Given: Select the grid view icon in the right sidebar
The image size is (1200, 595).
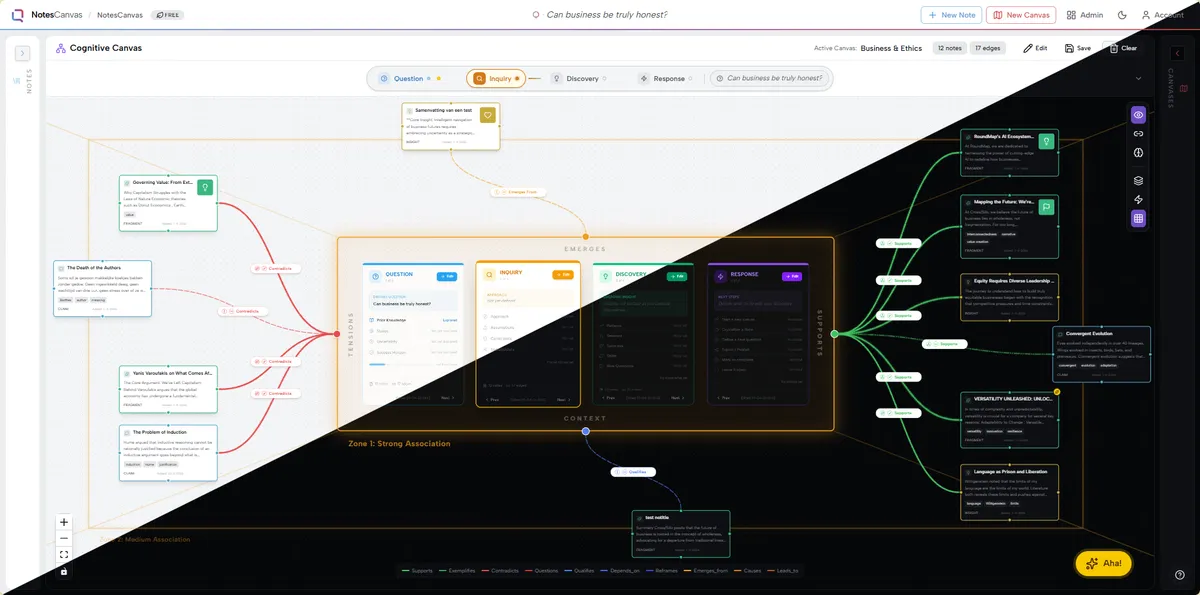Looking at the screenshot, I should click(x=1138, y=218).
